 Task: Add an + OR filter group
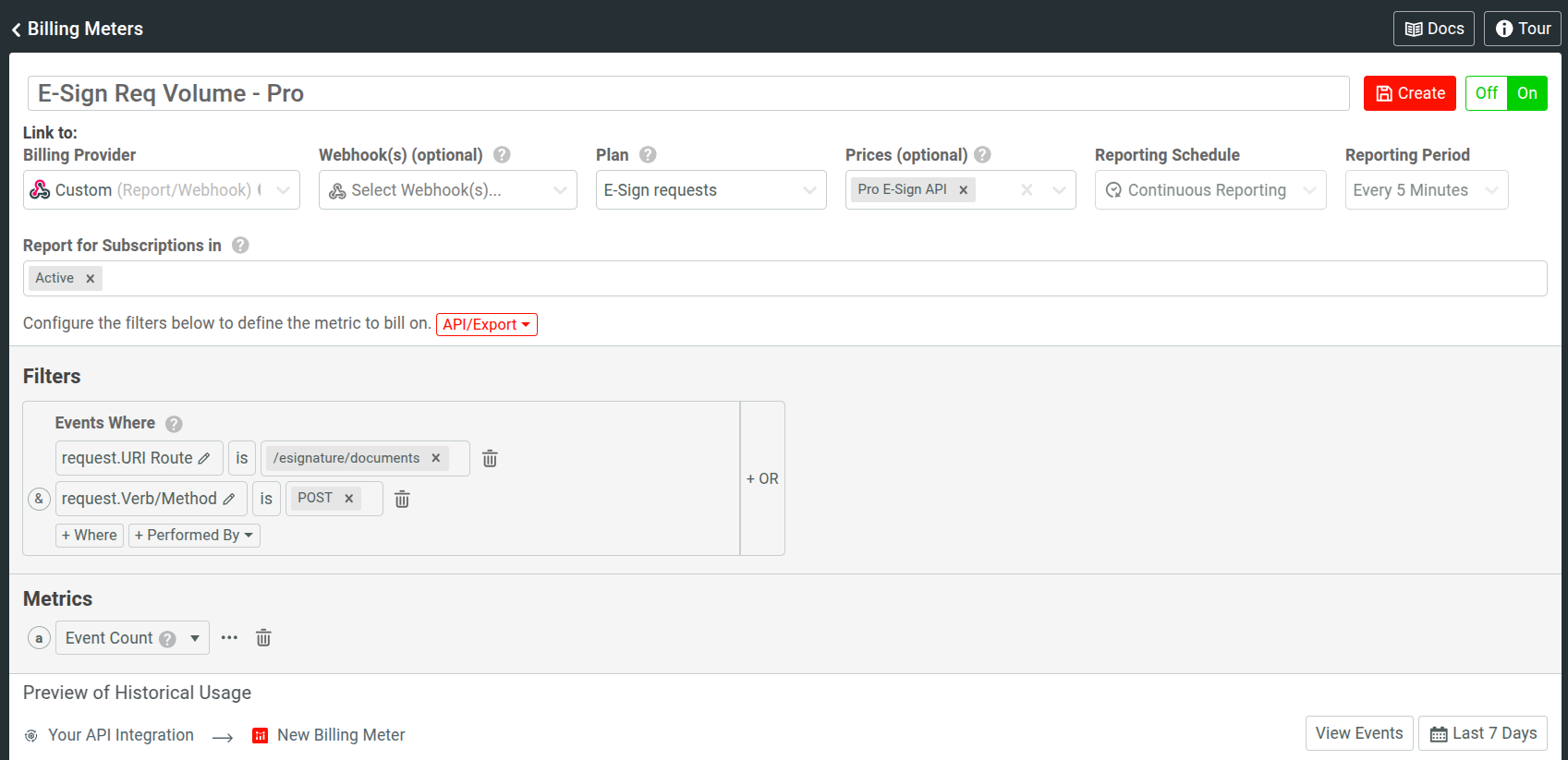coord(762,478)
